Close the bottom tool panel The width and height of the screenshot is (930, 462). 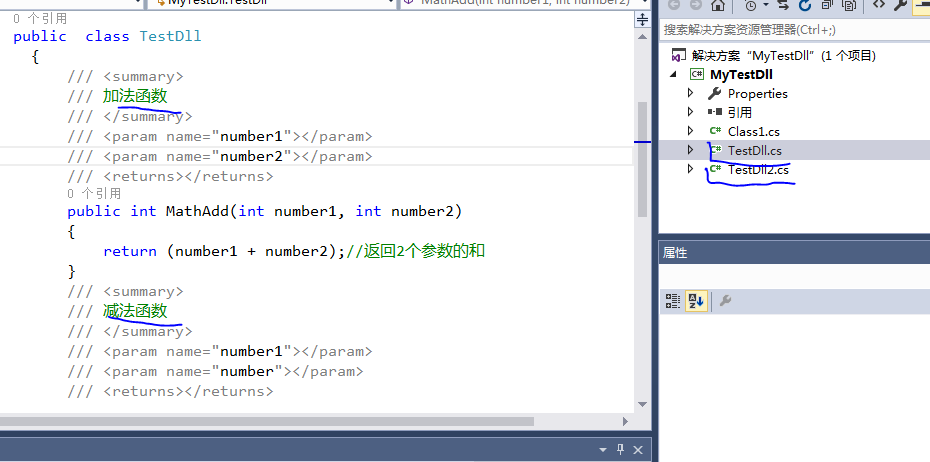(638, 450)
